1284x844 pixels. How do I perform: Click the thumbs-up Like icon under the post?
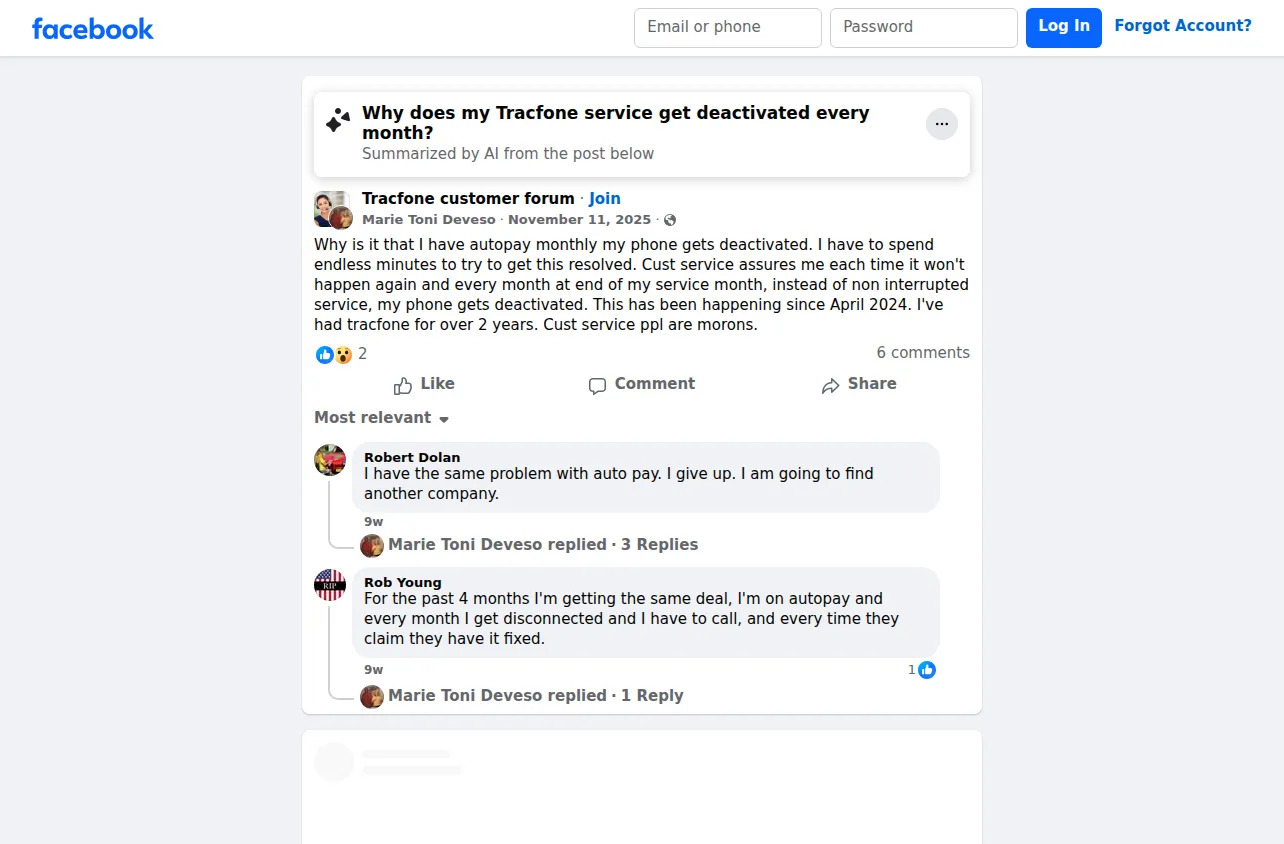coord(403,385)
